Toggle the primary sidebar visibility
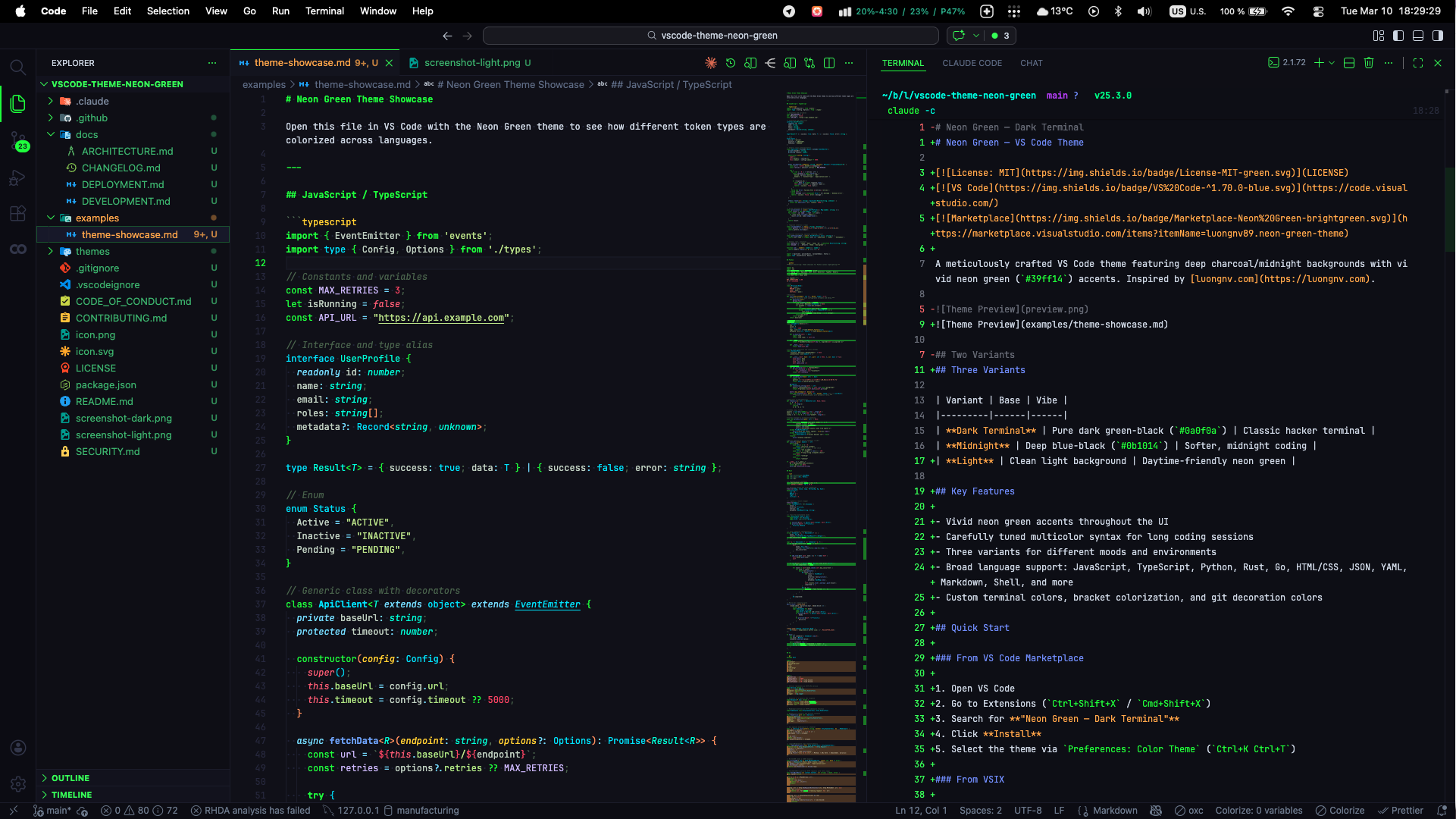 click(1398, 36)
